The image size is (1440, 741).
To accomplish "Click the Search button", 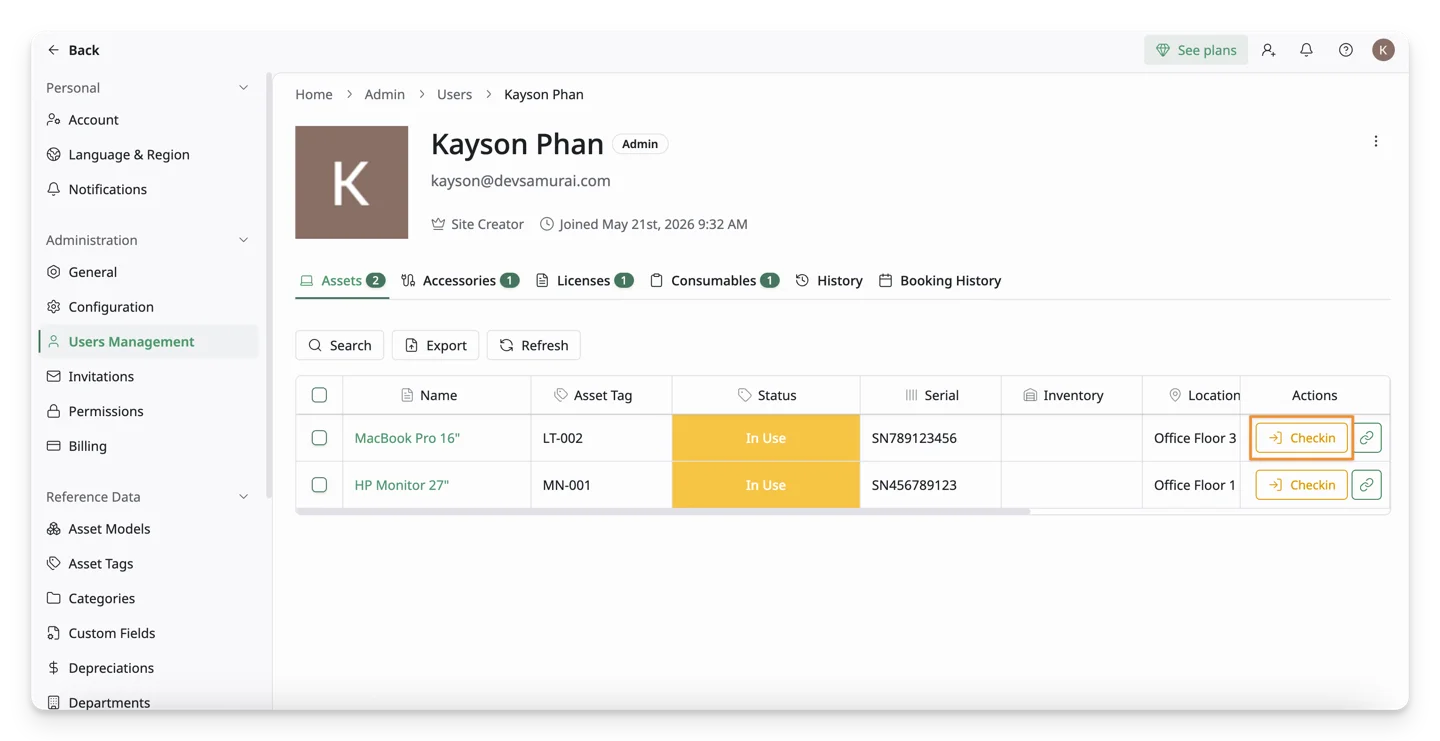I will click(x=340, y=345).
